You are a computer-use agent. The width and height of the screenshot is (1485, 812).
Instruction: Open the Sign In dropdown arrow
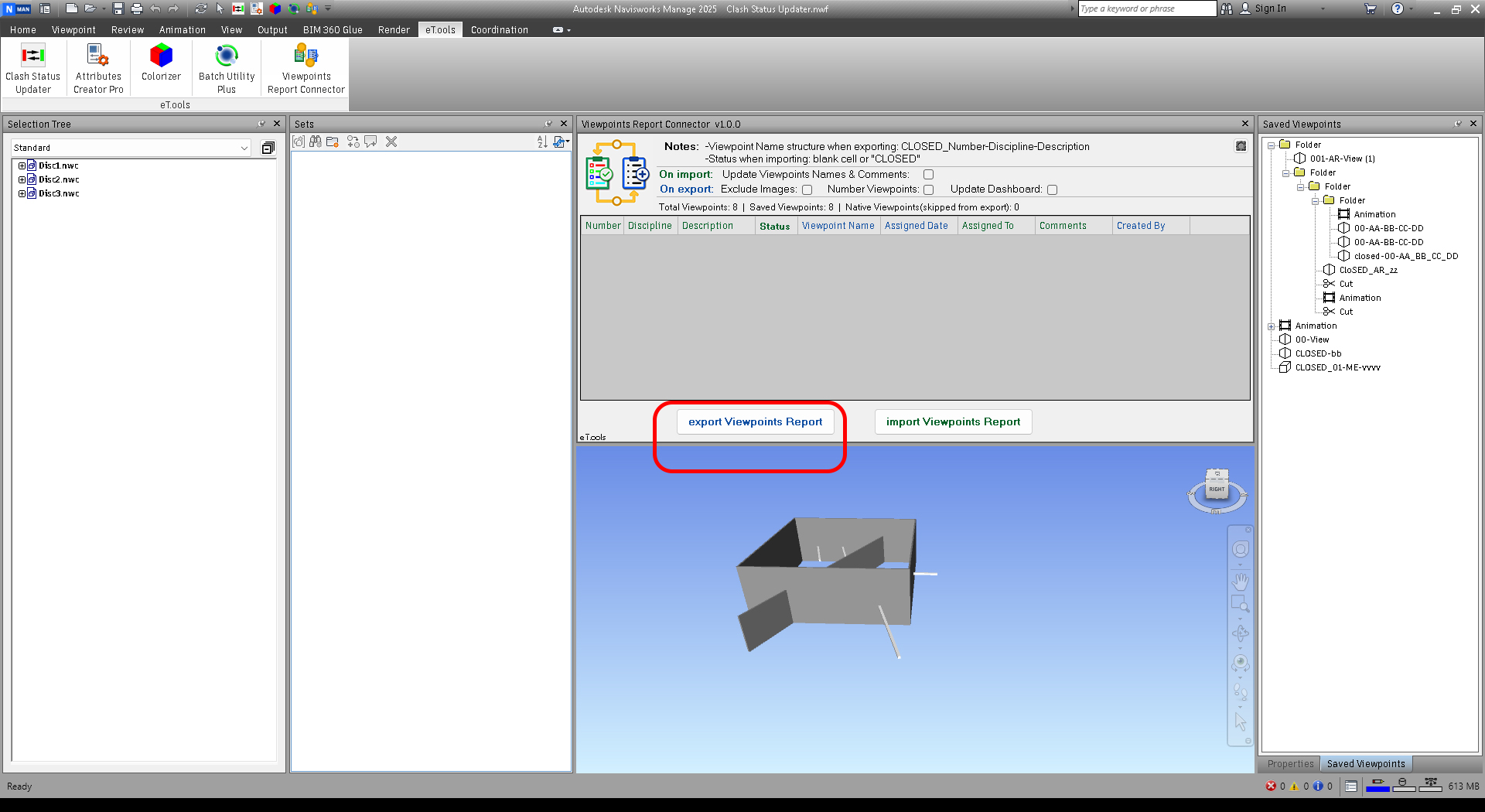point(1323,9)
